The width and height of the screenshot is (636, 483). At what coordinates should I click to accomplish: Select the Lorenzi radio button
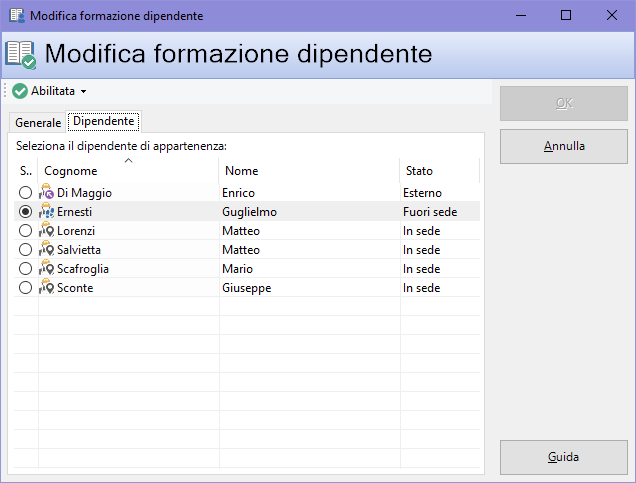[25, 230]
